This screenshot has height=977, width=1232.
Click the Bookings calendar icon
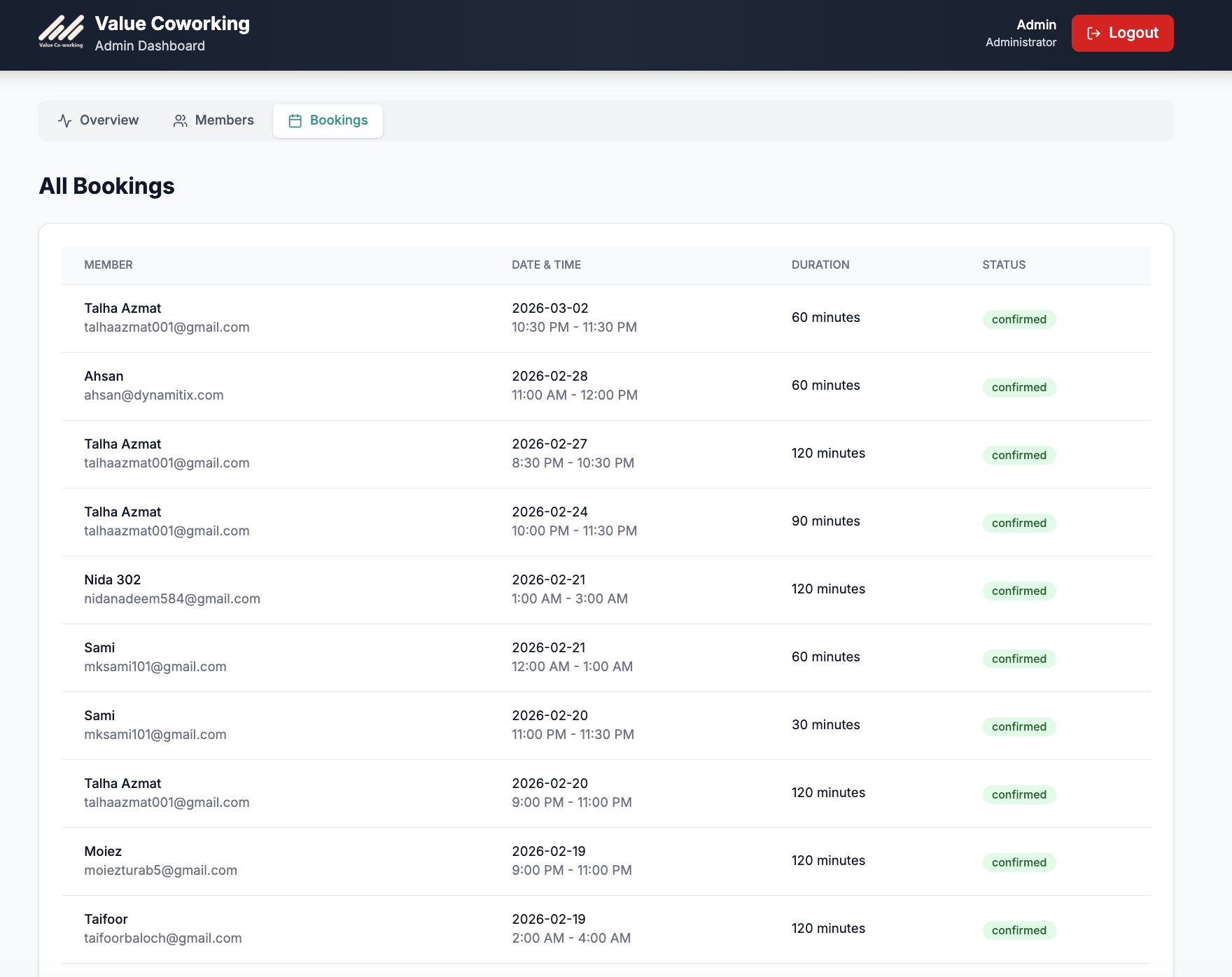(295, 120)
